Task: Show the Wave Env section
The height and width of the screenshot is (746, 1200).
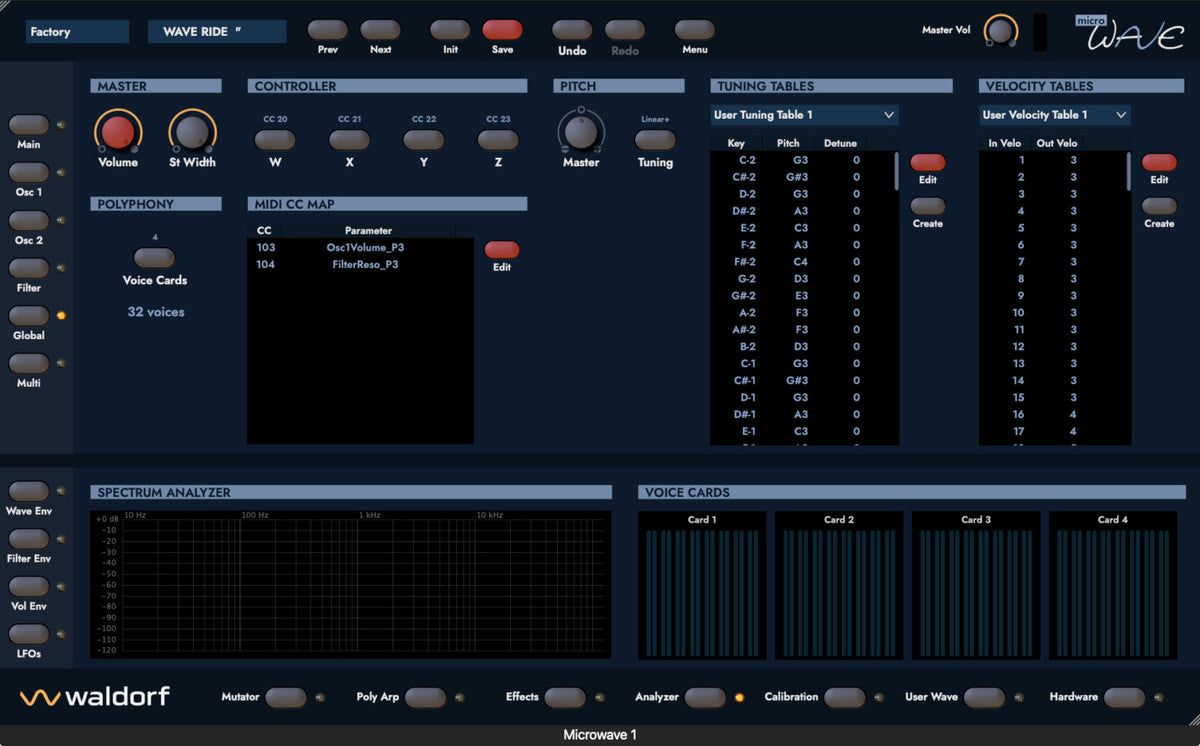Action: coord(29,491)
